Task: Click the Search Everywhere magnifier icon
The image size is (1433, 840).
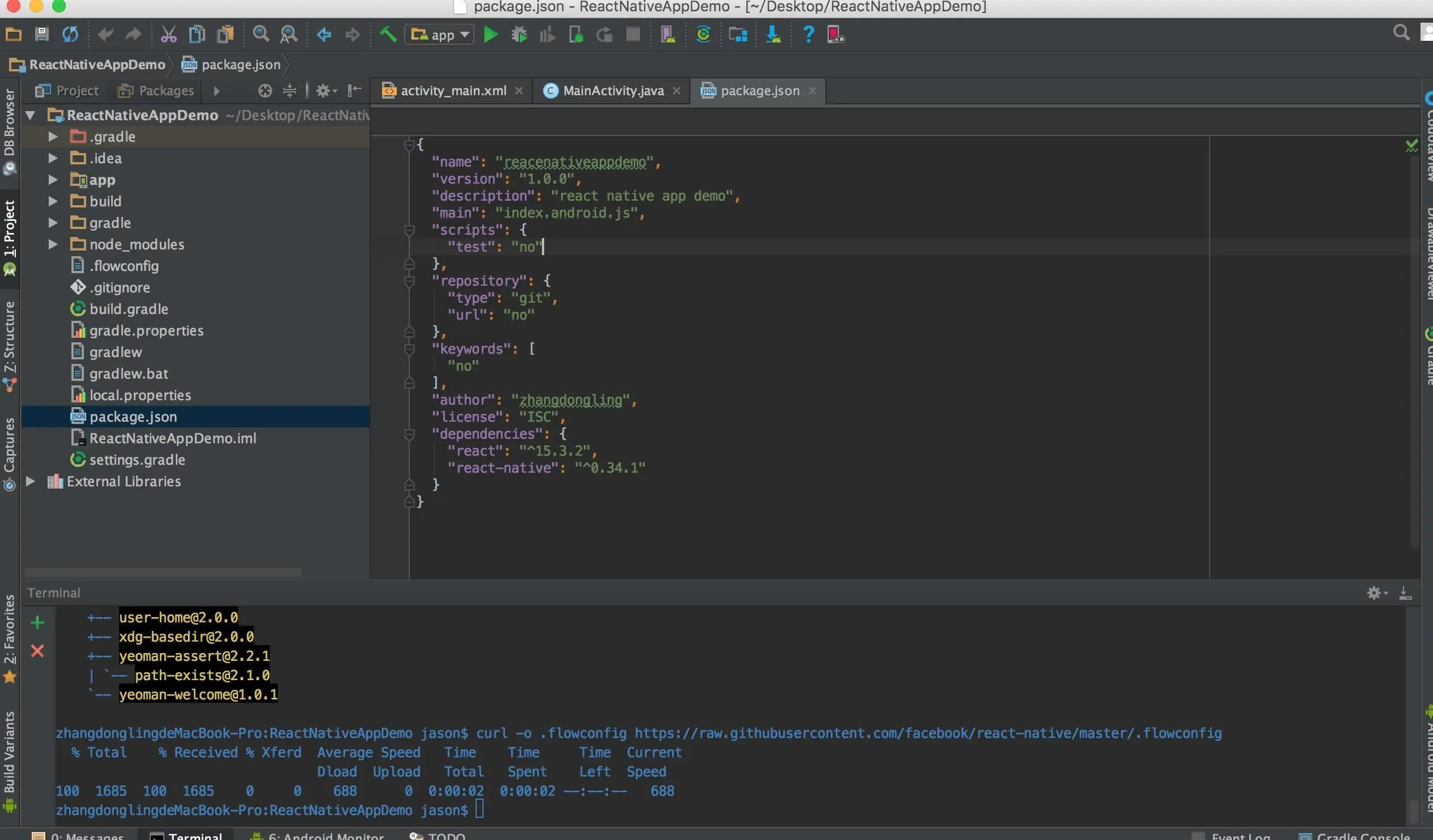Action: 1401,32
